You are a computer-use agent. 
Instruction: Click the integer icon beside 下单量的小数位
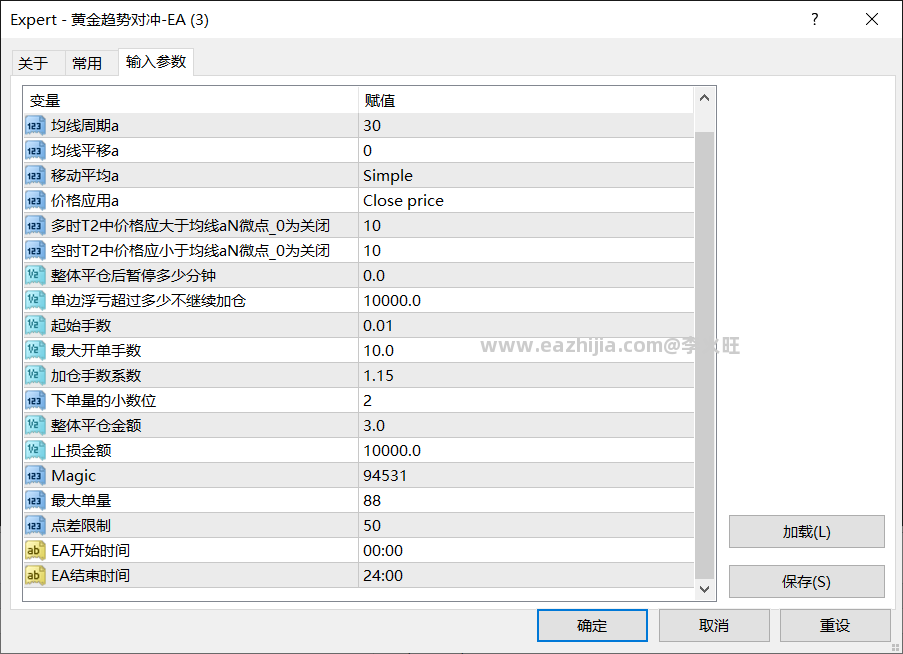click(x=35, y=401)
